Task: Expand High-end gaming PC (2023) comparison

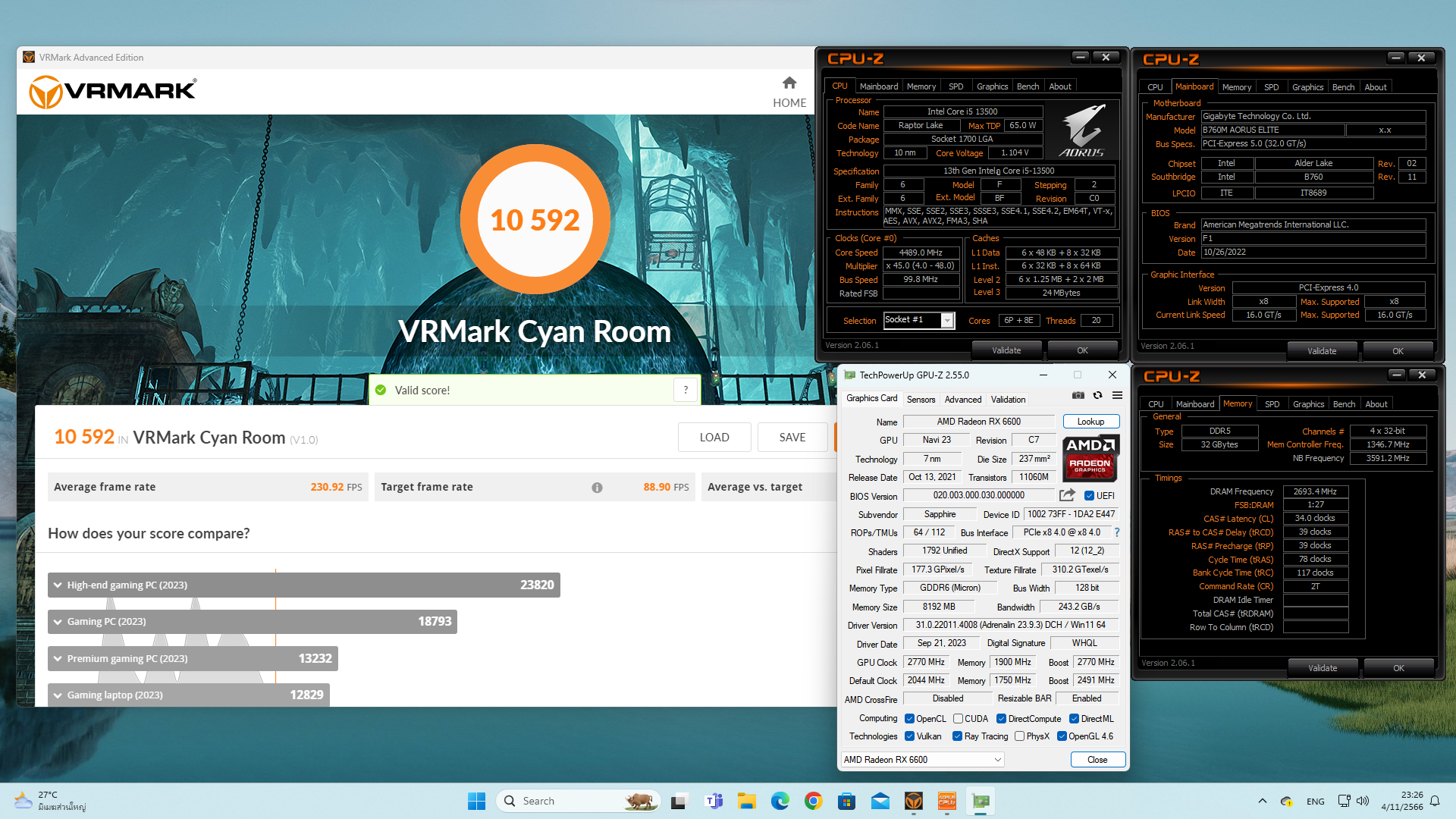Action: 304,585
